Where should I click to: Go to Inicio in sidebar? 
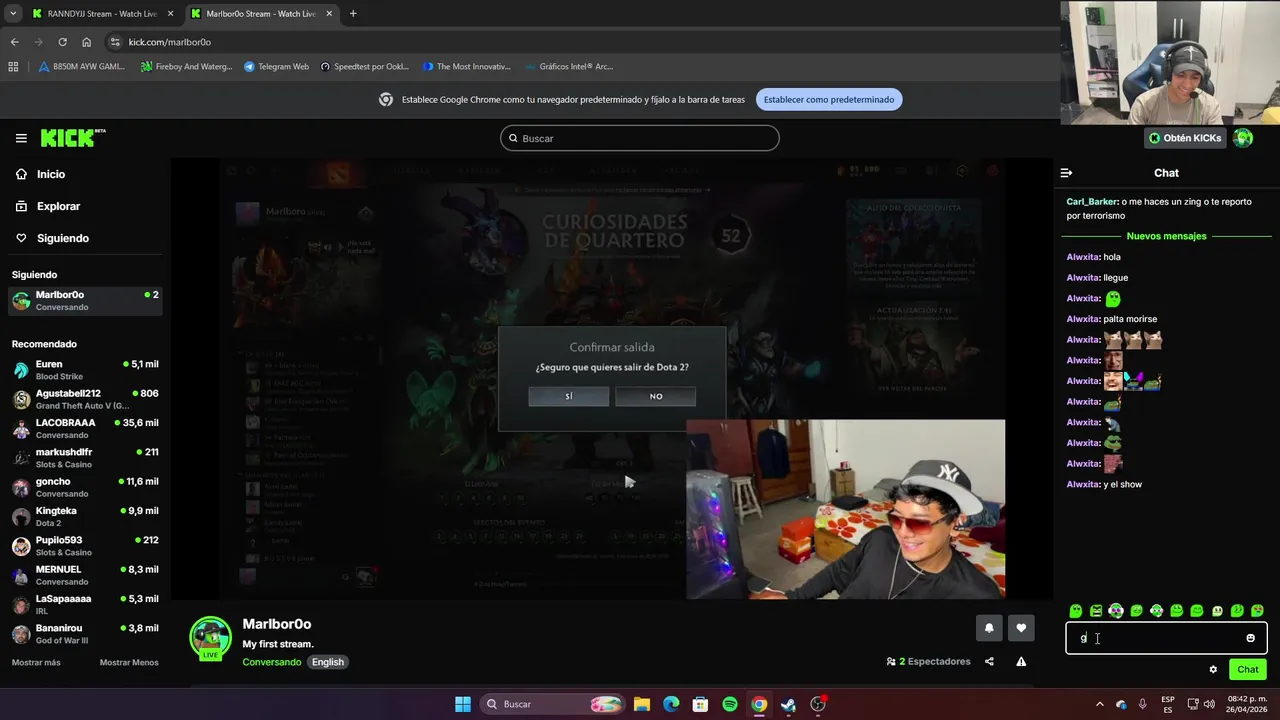click(x=50, y=174)
